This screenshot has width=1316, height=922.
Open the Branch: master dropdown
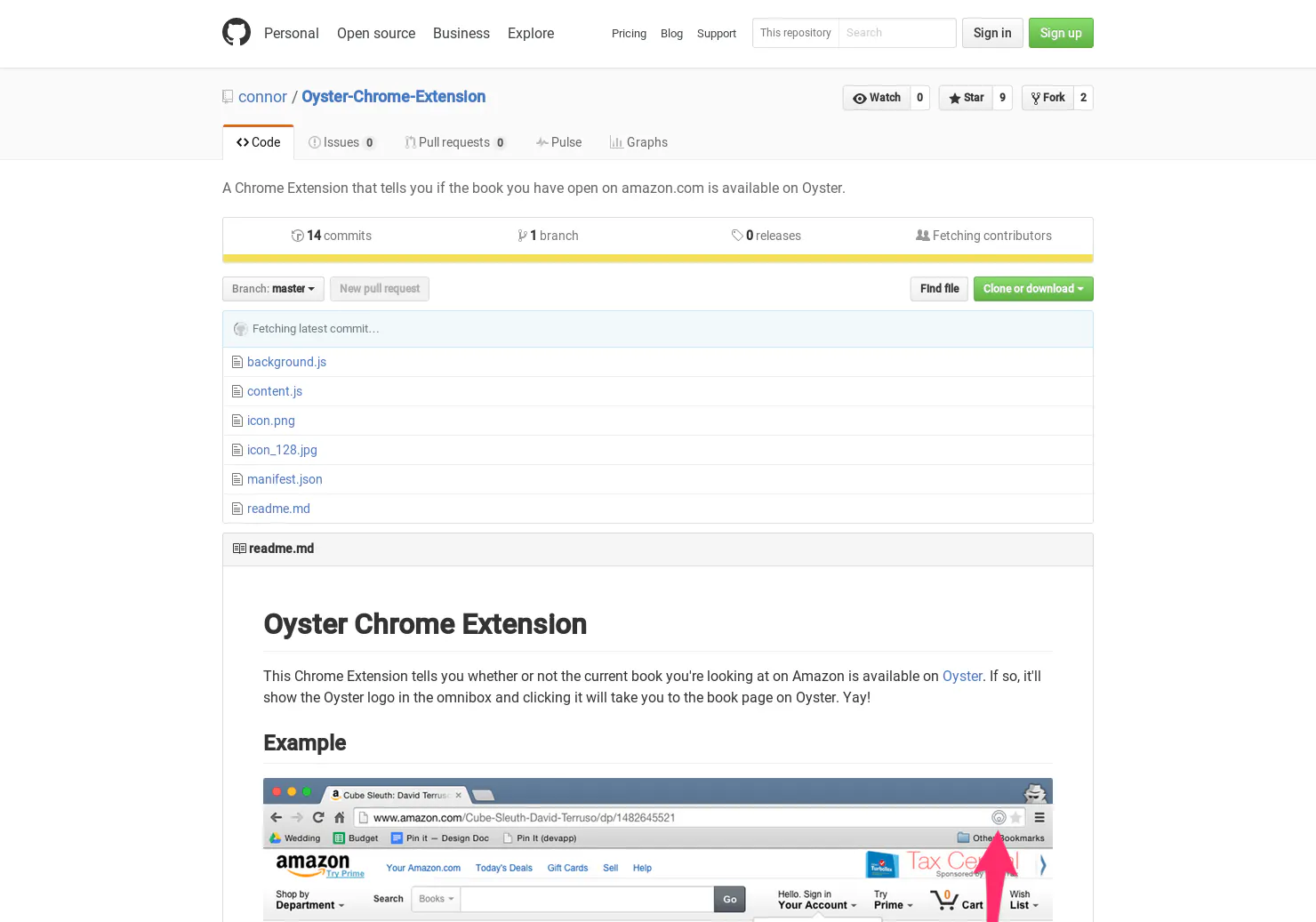[273, 289]
